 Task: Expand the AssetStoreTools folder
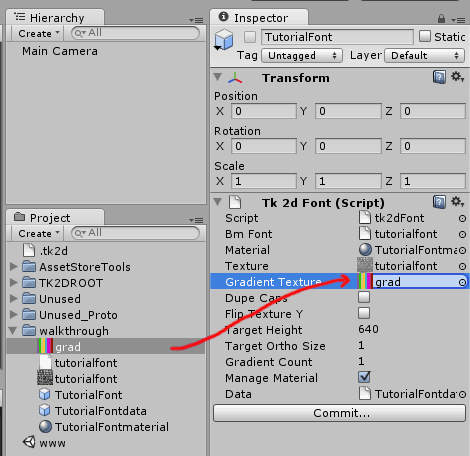tap(14, 266)
